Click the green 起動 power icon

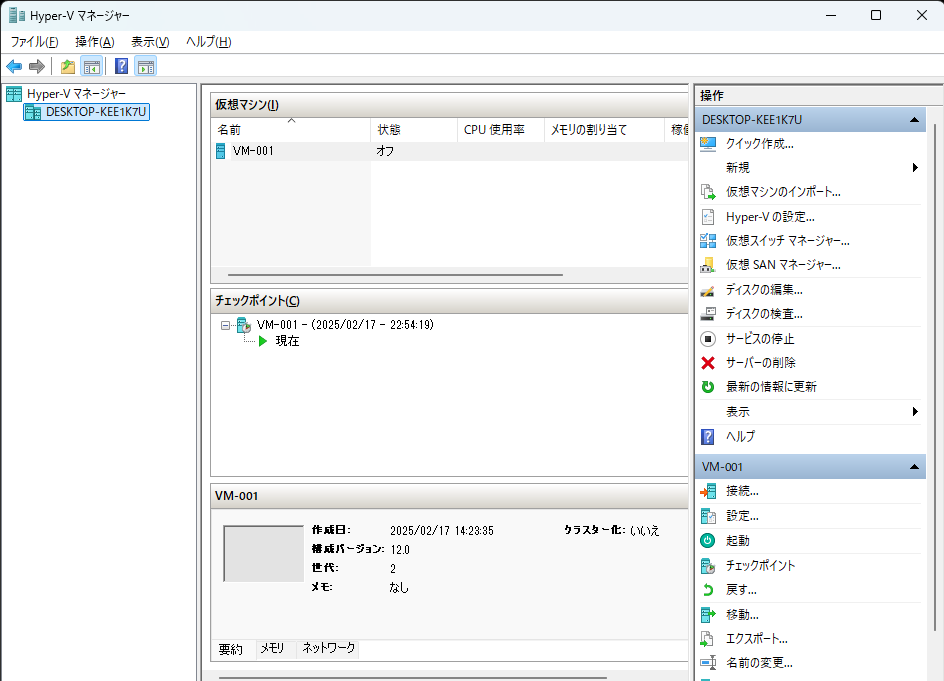click(x=708, y=541)
